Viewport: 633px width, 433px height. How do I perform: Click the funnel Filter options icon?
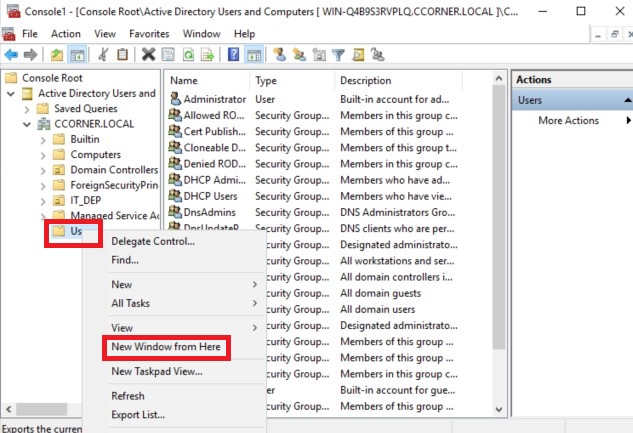point(338,54)
